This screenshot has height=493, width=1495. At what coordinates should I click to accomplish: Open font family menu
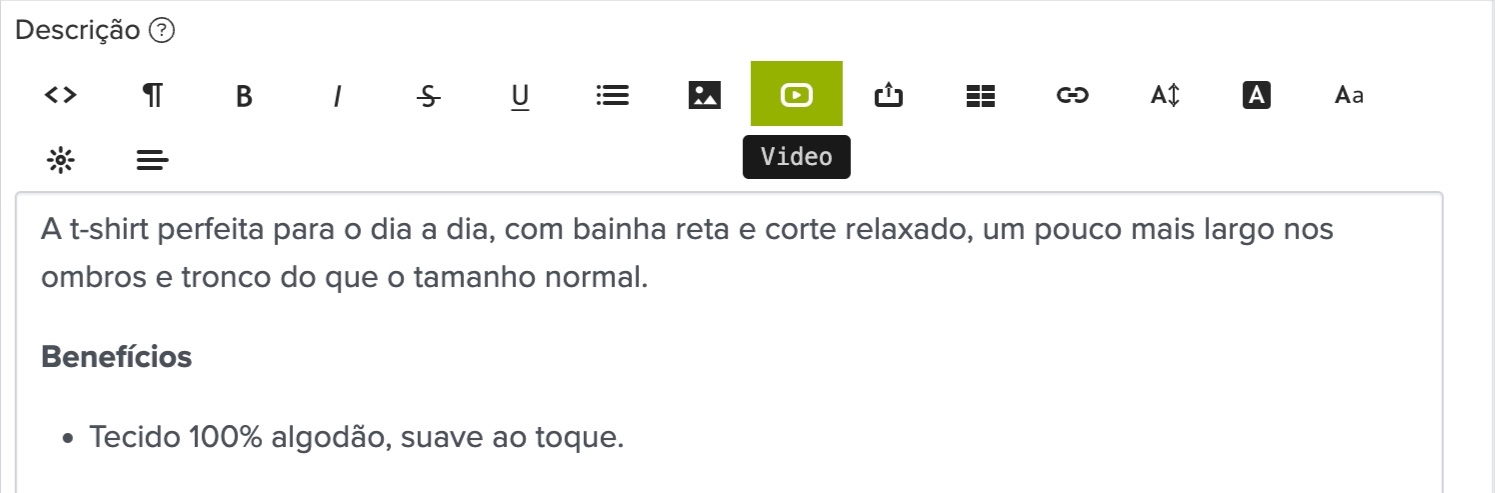tap(1349, 95)
